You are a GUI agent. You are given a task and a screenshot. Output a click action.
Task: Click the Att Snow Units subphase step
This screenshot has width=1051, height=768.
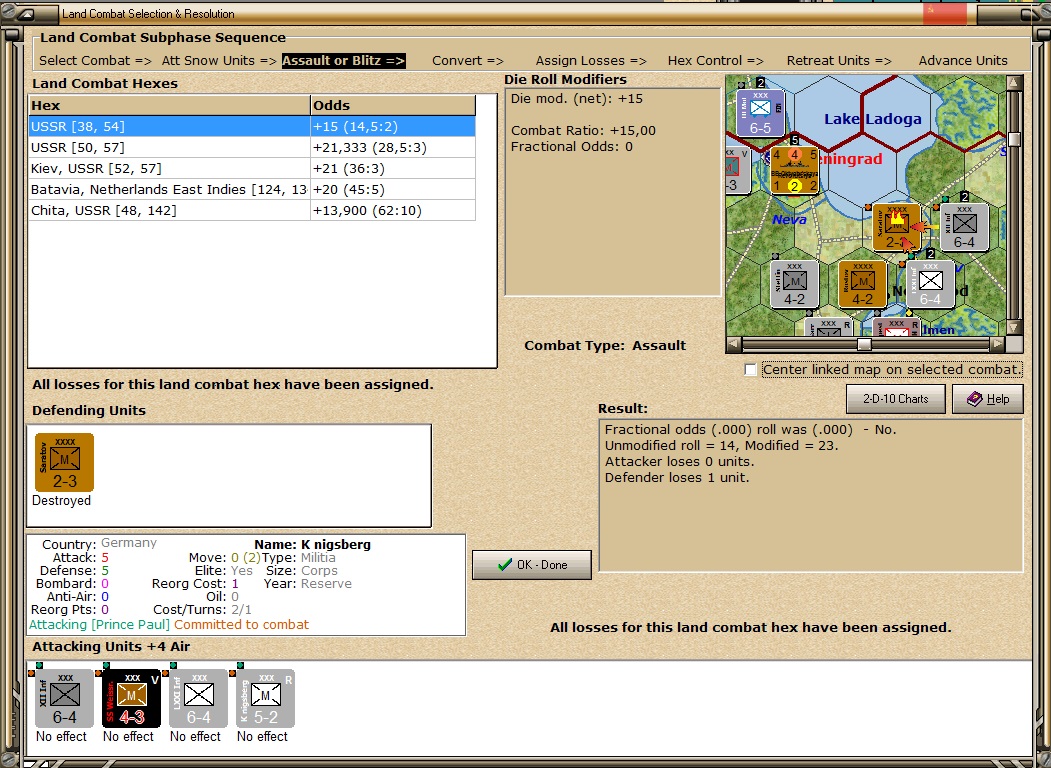pos(219,60)
